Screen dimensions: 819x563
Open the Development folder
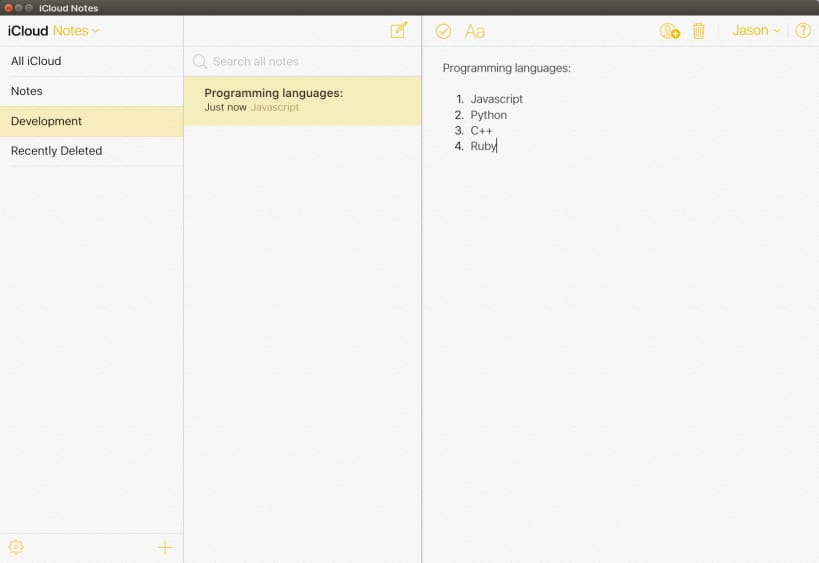pyautogui.click(x=91, y=121)
